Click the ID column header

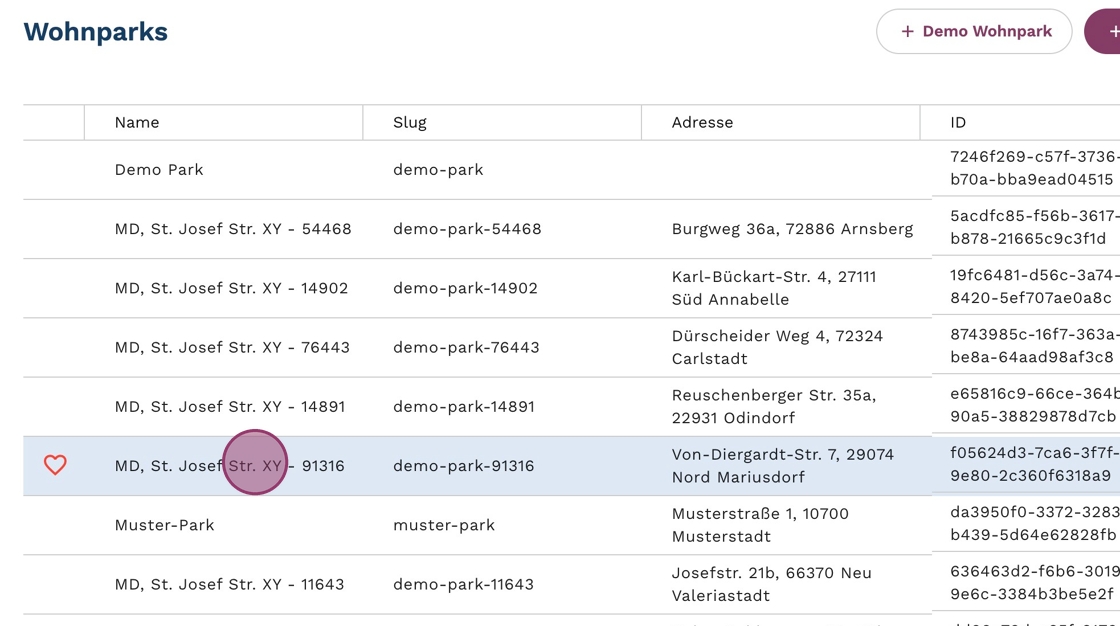click(958, 122)
